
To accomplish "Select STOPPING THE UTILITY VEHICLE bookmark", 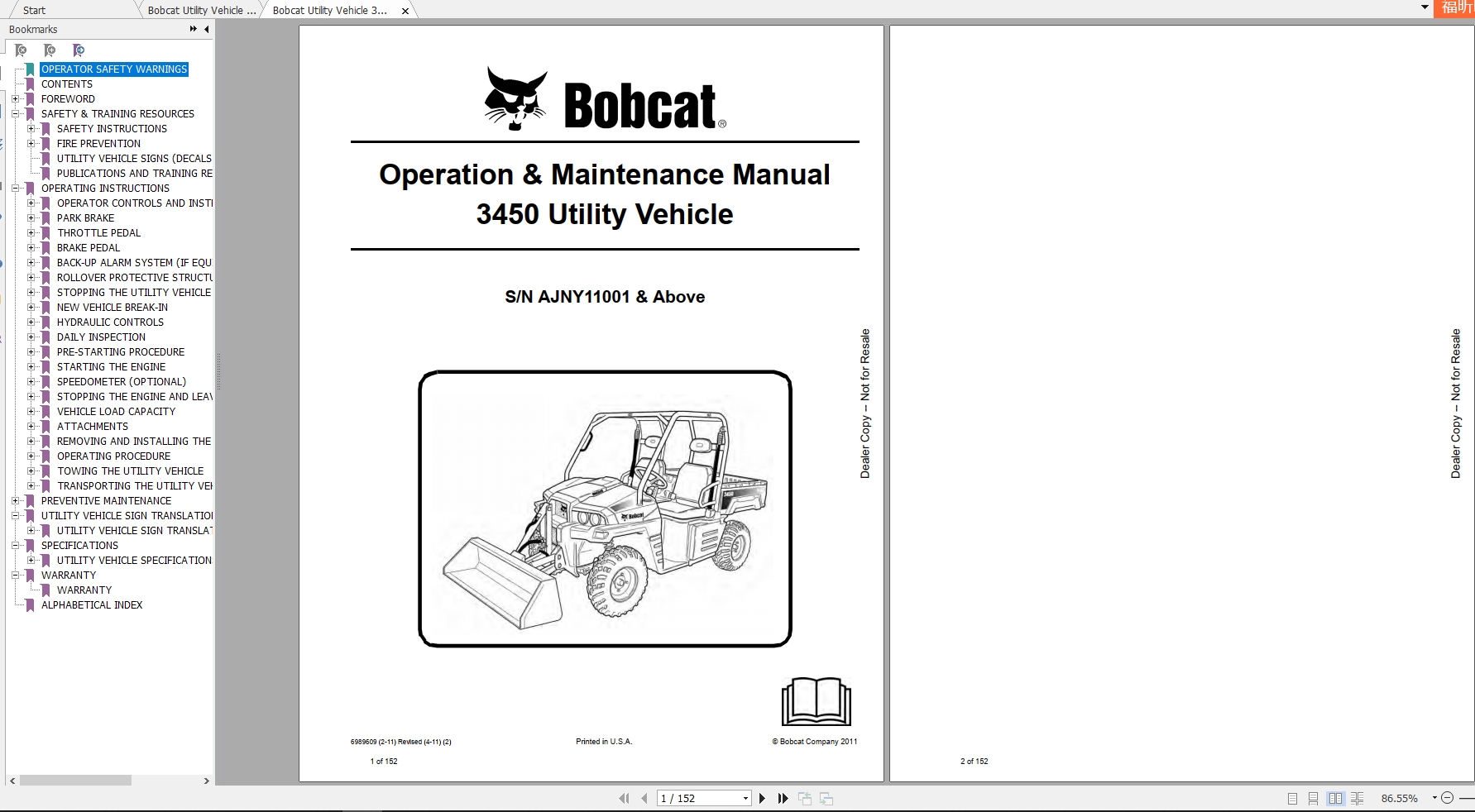I will 134,293.
